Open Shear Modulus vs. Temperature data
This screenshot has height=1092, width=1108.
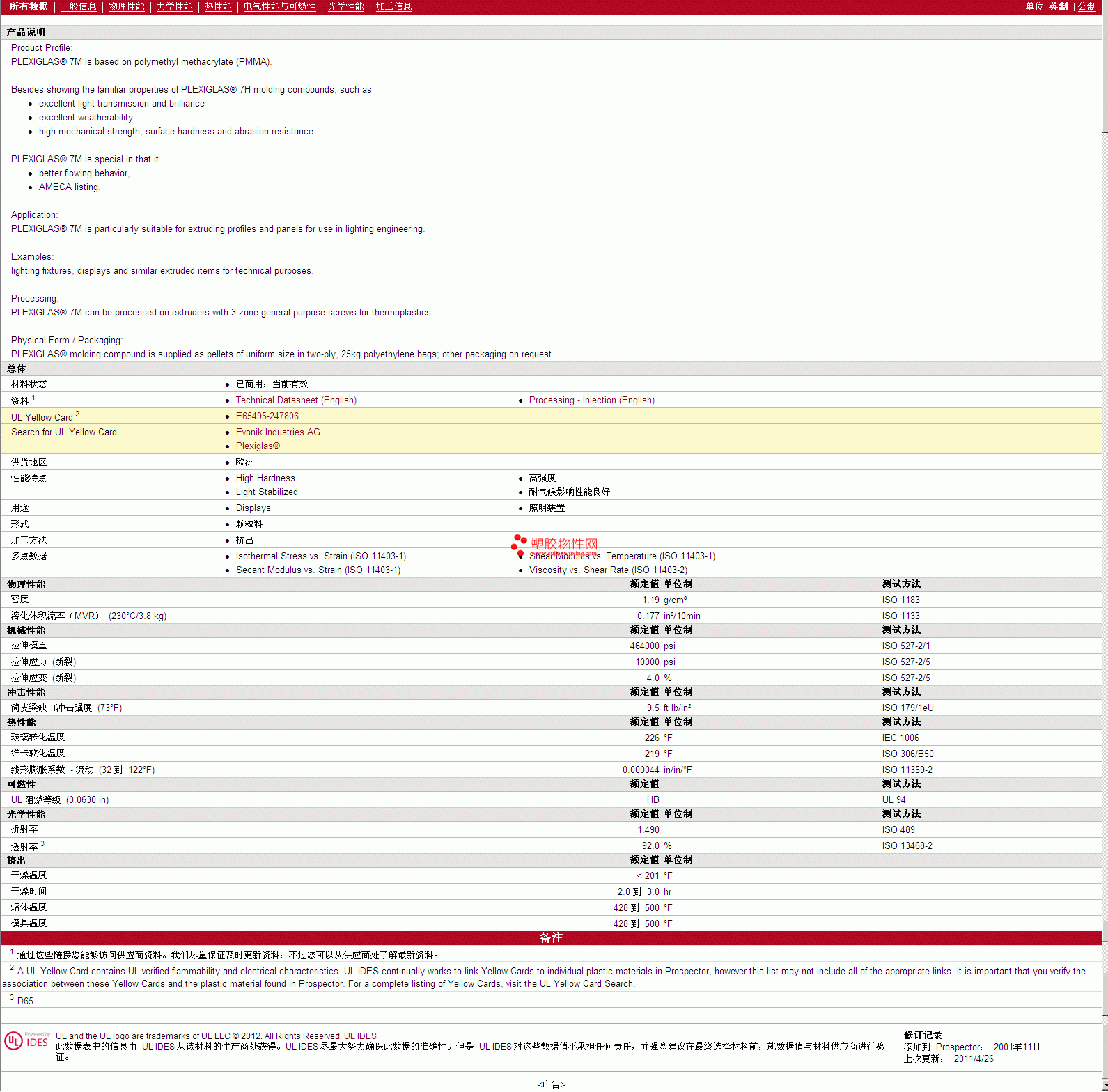(x=622, y=556)
